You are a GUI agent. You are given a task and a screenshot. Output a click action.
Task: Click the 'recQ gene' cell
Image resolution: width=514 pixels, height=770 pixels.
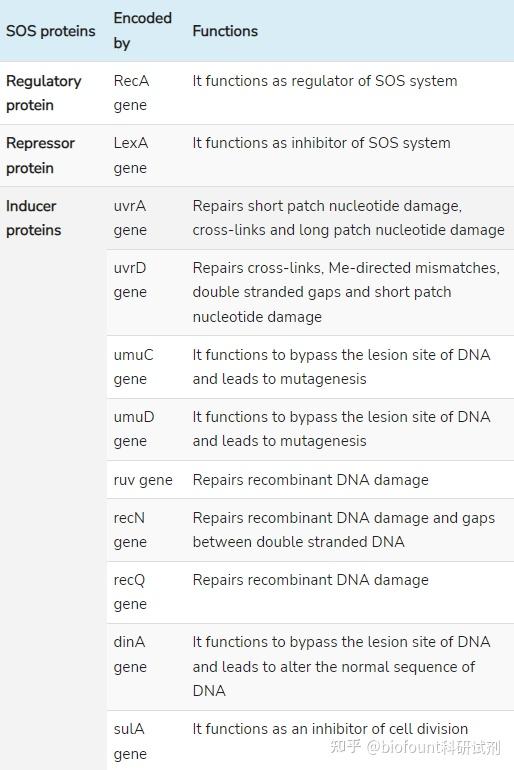click(x=130, y=592)
